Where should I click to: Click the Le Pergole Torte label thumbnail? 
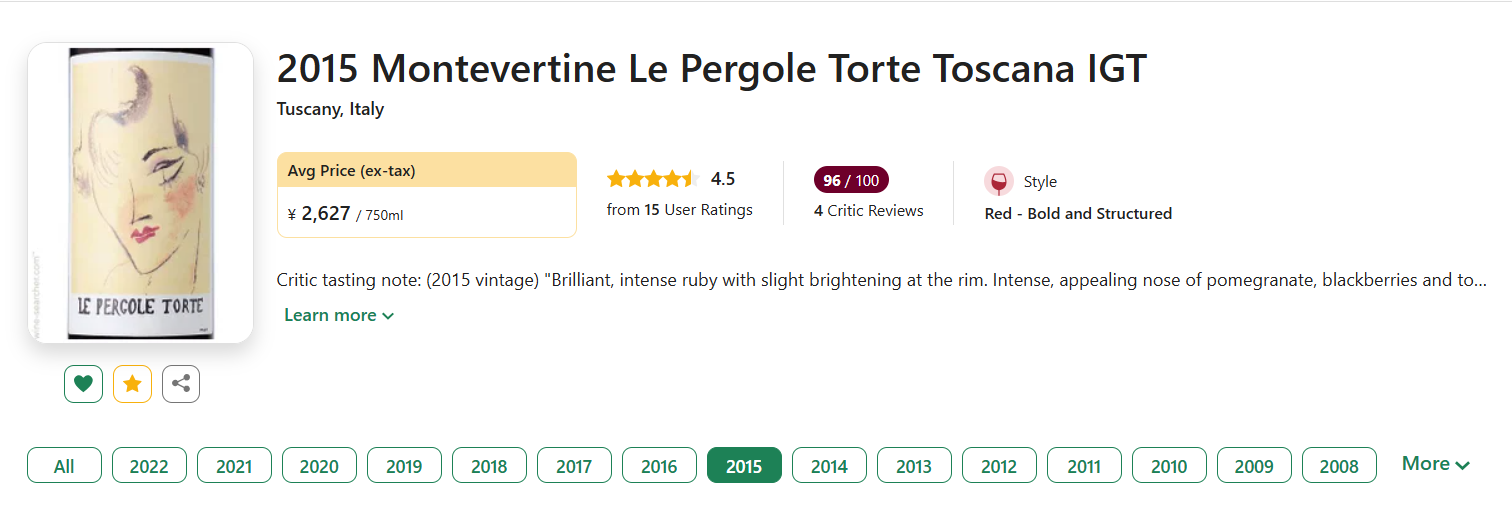141,193
